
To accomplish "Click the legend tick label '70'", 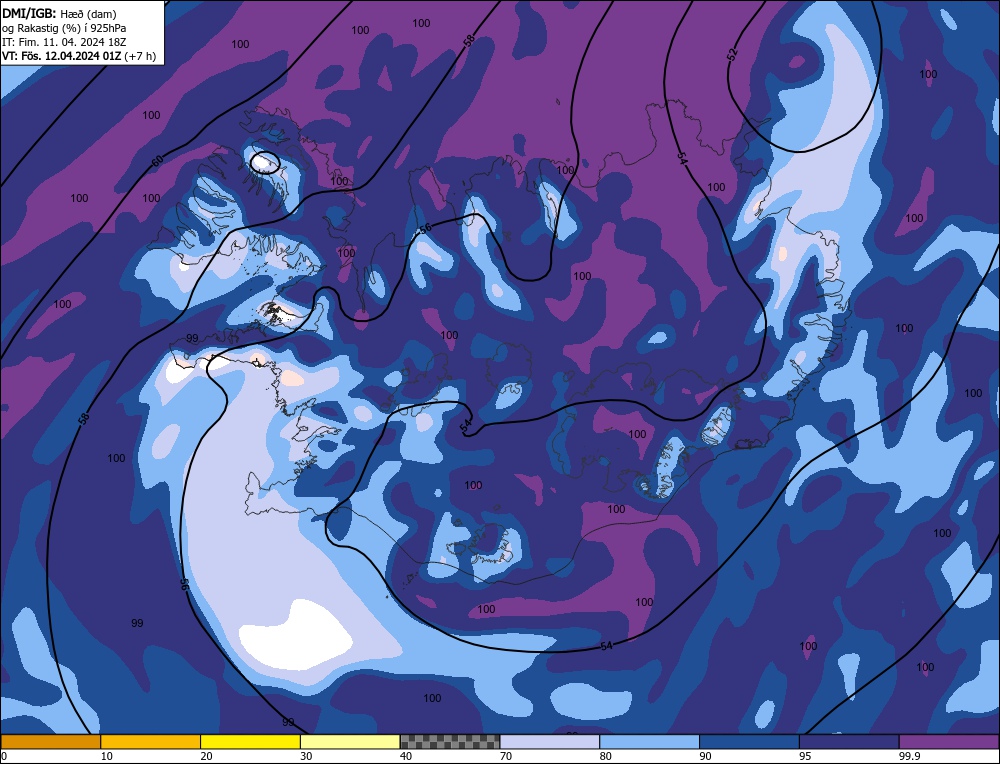I will tap(506, 756).
